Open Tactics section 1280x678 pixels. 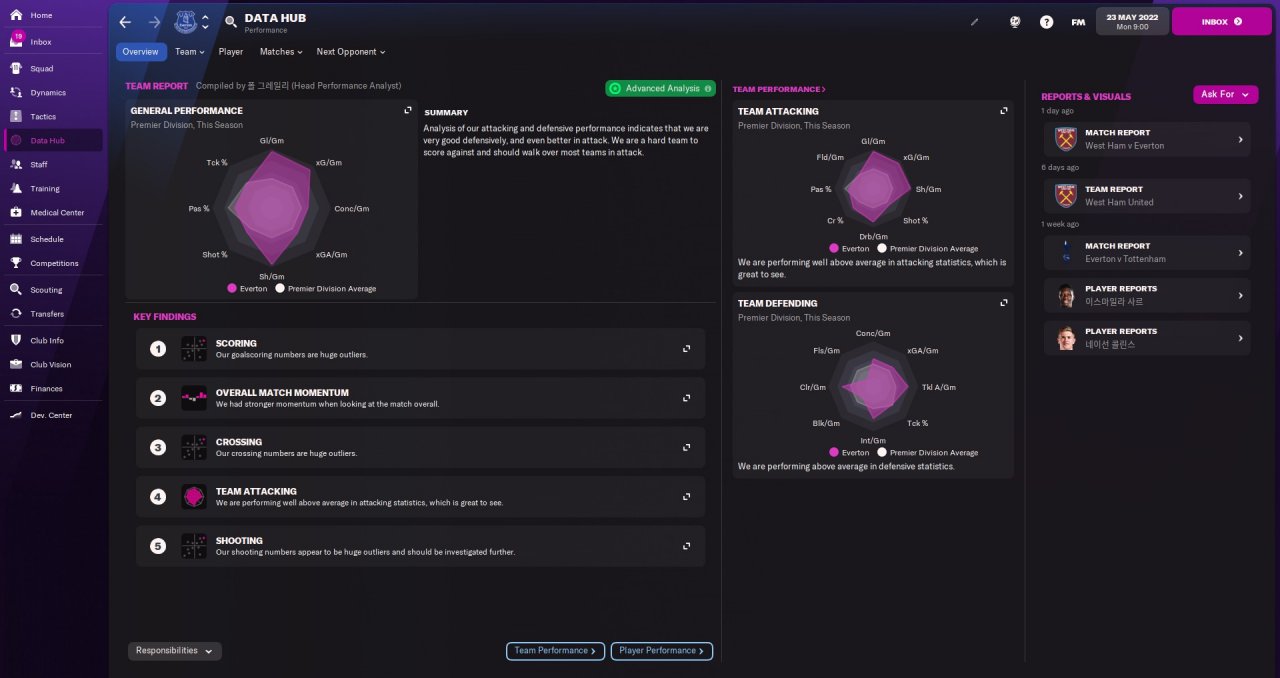52,117
